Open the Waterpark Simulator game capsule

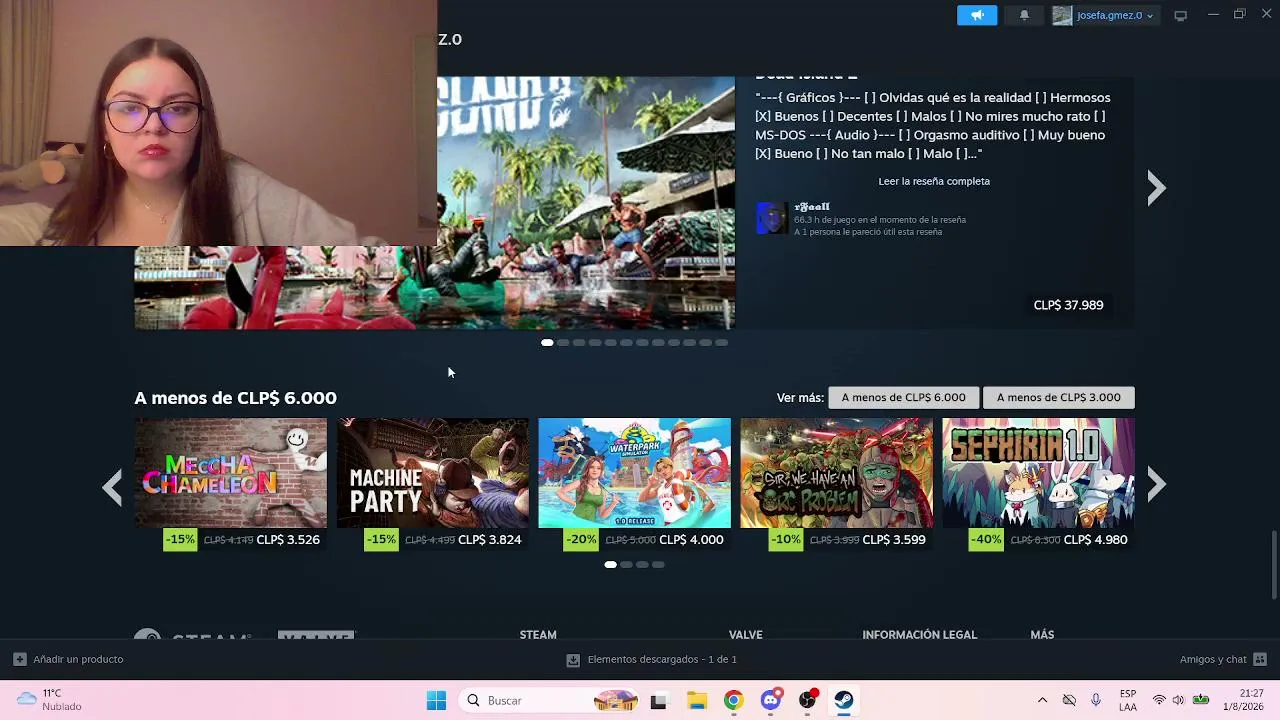click(x=635, y=473)
